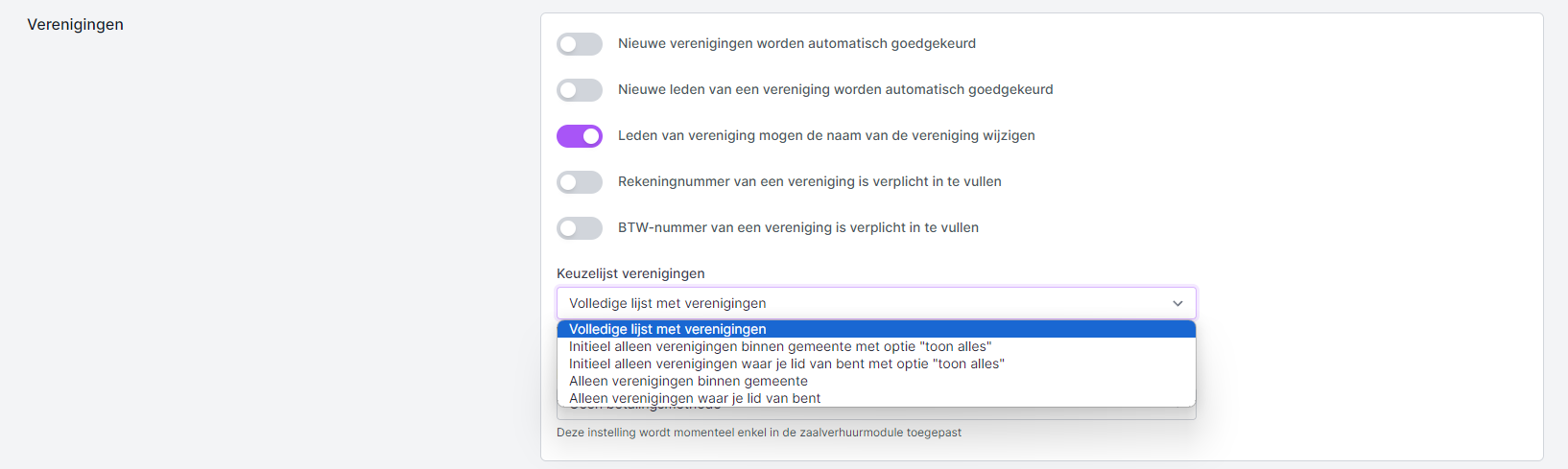This screenshot has height=469, width=1568.
Task: Select highlighted option "Volledige lijst met verenigingen"
Action: click(x=668, y=329)
